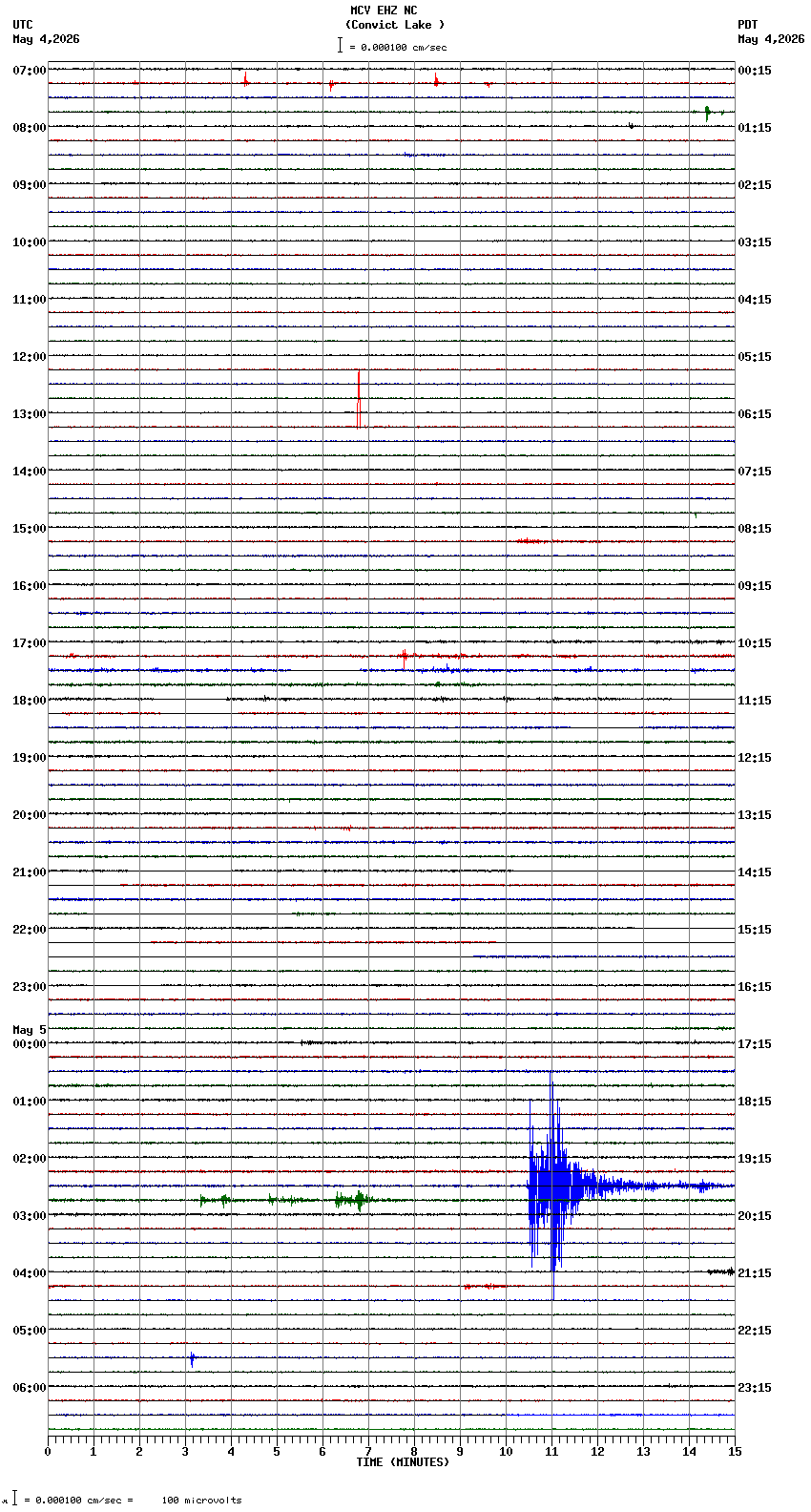Click the UTC time label "00:00"
811x1512 pixels.
[30, 1044]
